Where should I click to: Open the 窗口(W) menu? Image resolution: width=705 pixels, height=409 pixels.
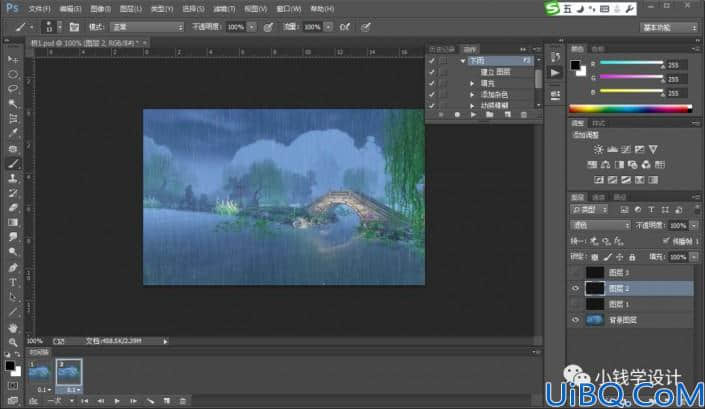pos(289,9)
